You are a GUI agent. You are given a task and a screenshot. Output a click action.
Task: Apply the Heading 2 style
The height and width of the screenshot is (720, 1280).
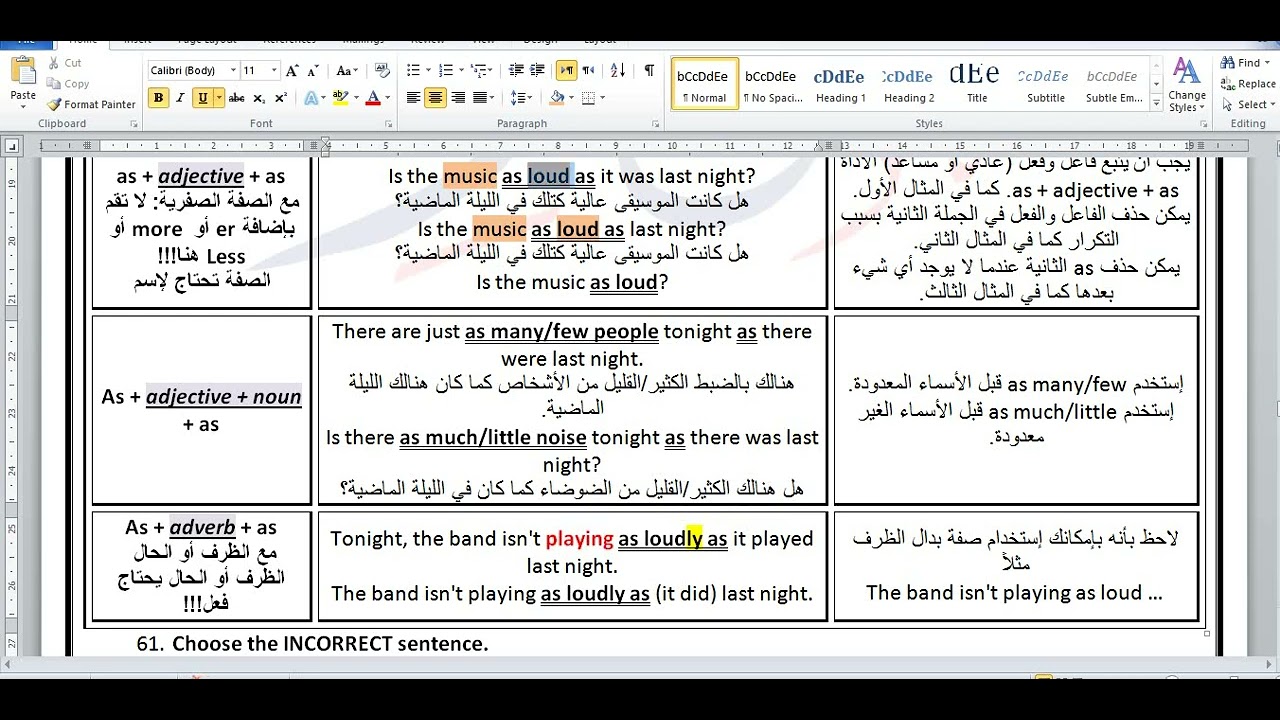click(909, 84)
